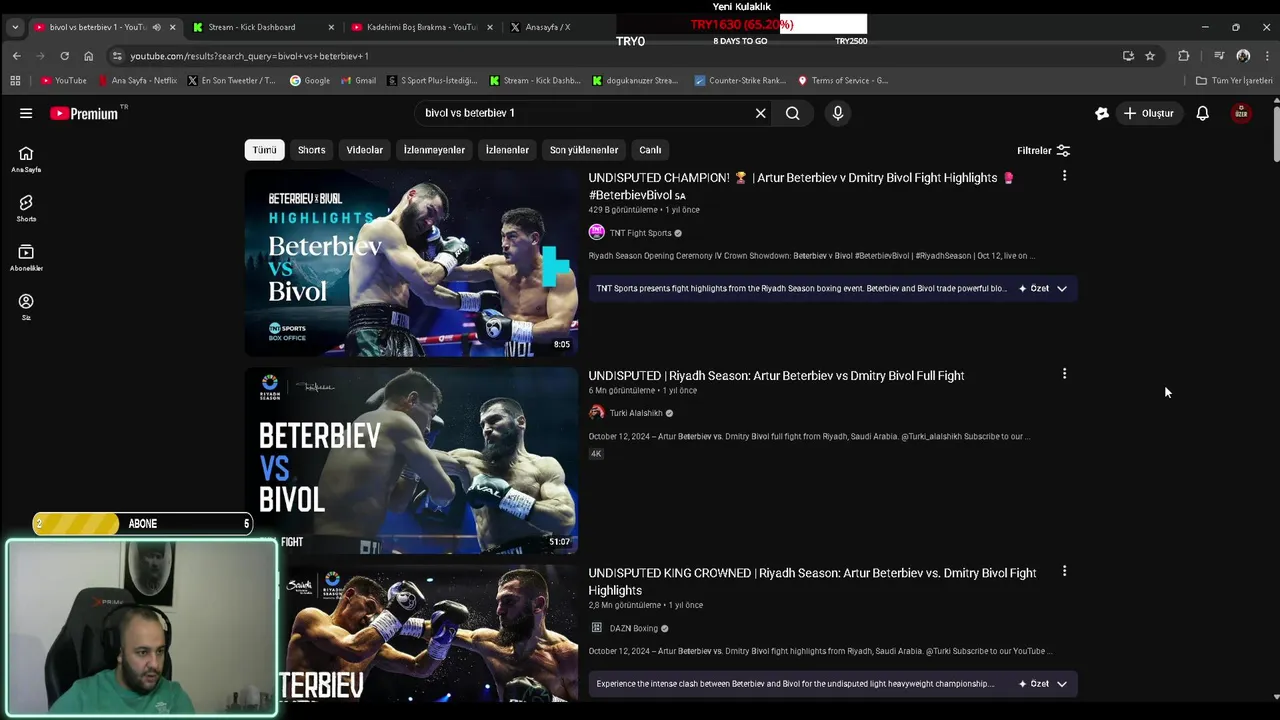Viewport: 1280px width, 720px height.
Task: Open the media control icon in toolbar
Action: 1219,56
